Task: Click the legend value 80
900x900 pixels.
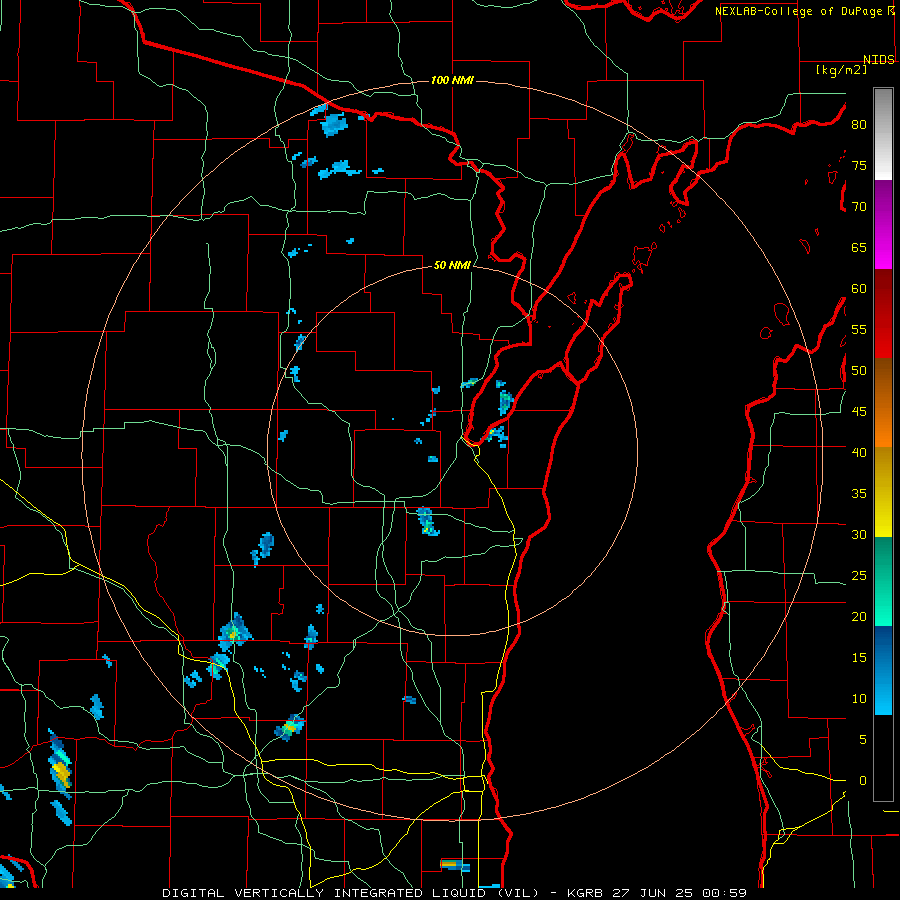Action: [x=859, y=125]
